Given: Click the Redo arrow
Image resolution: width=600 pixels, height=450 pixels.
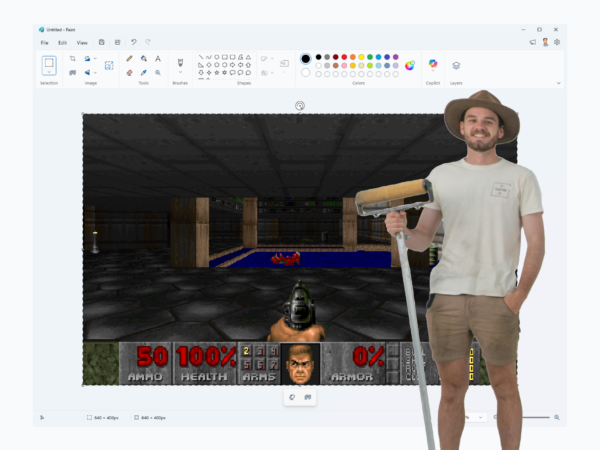Looking at the screenshot, I should (x=148, y=42).
